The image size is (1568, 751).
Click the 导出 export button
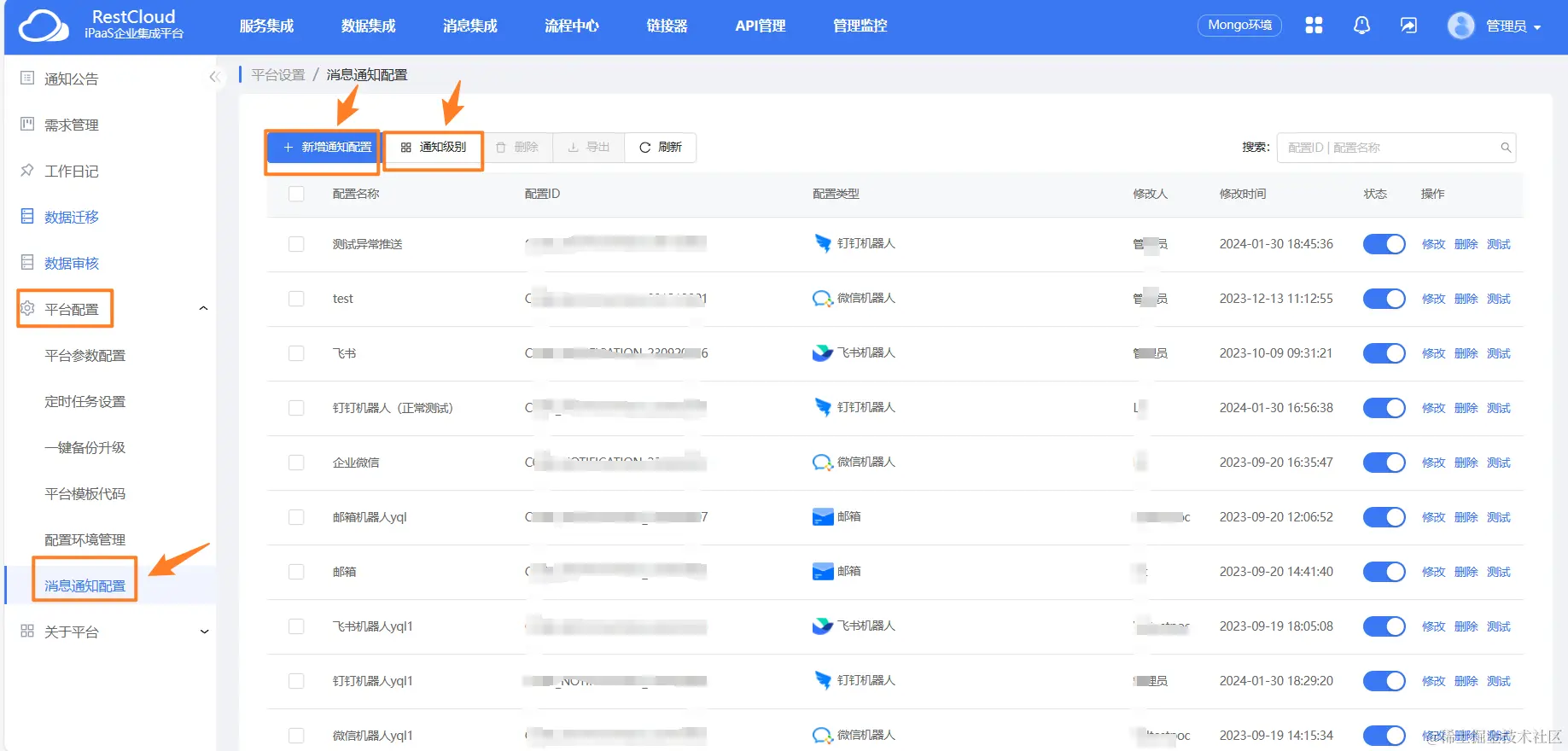pyautogui.click(x=589, y=148)
